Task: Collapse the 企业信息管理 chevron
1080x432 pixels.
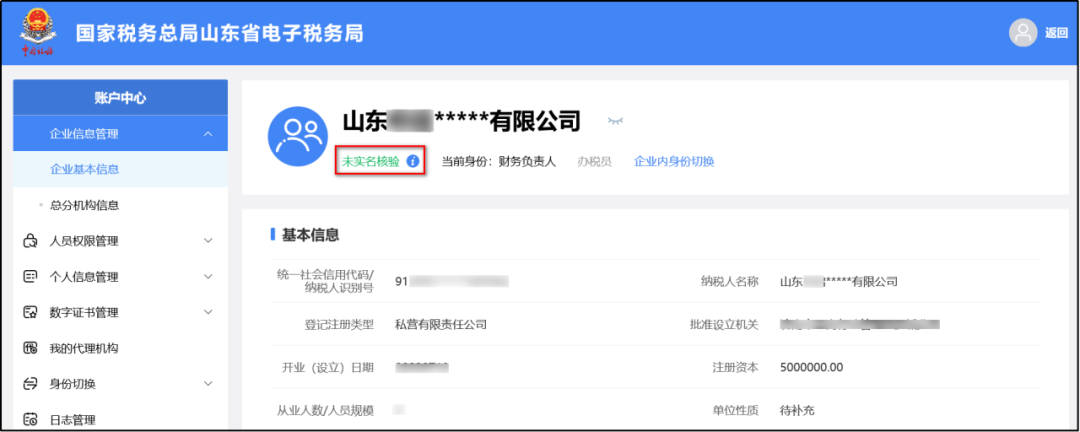Action: click(209, 134)
